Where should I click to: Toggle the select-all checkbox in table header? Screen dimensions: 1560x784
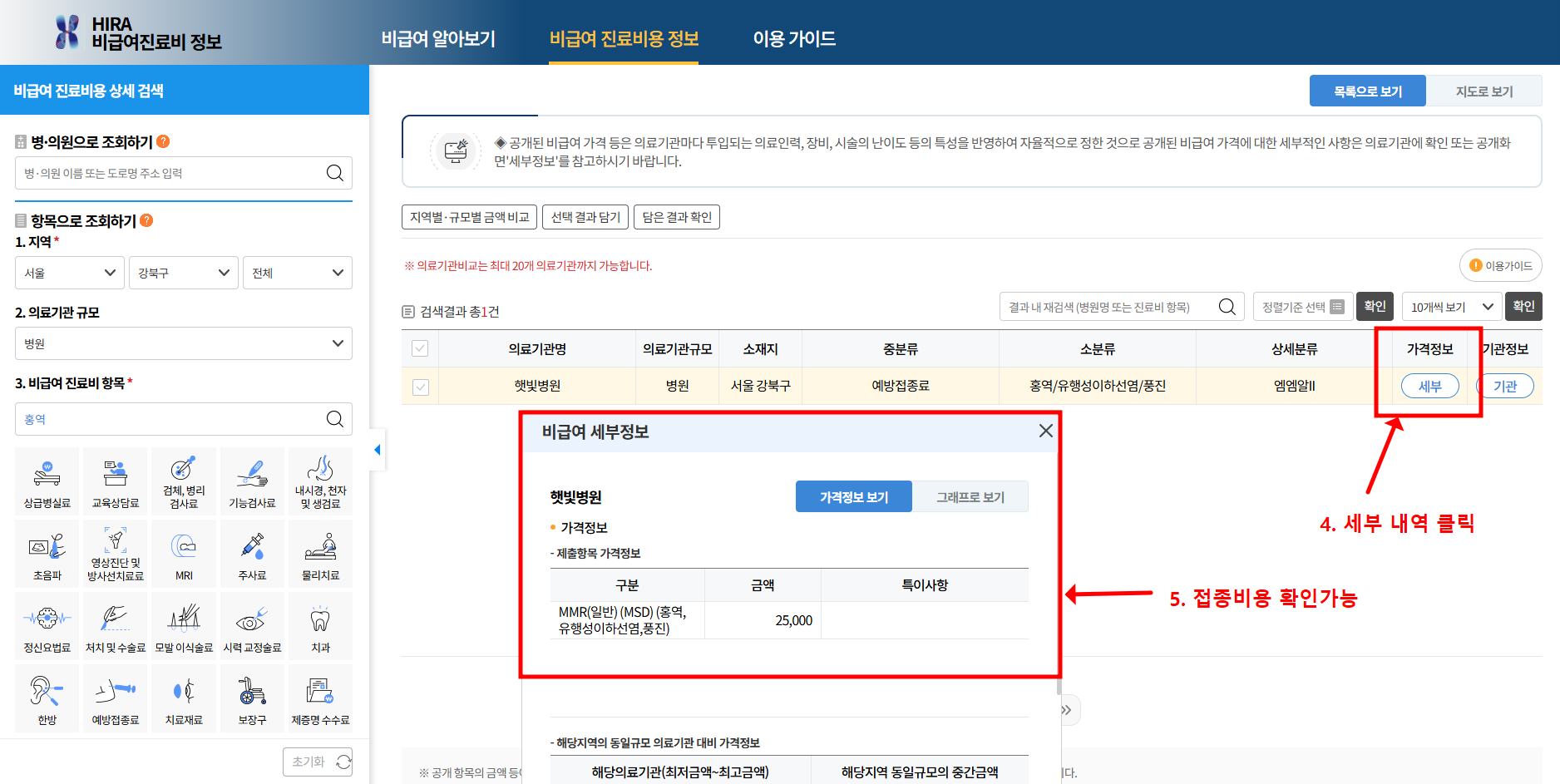(420, 348)
